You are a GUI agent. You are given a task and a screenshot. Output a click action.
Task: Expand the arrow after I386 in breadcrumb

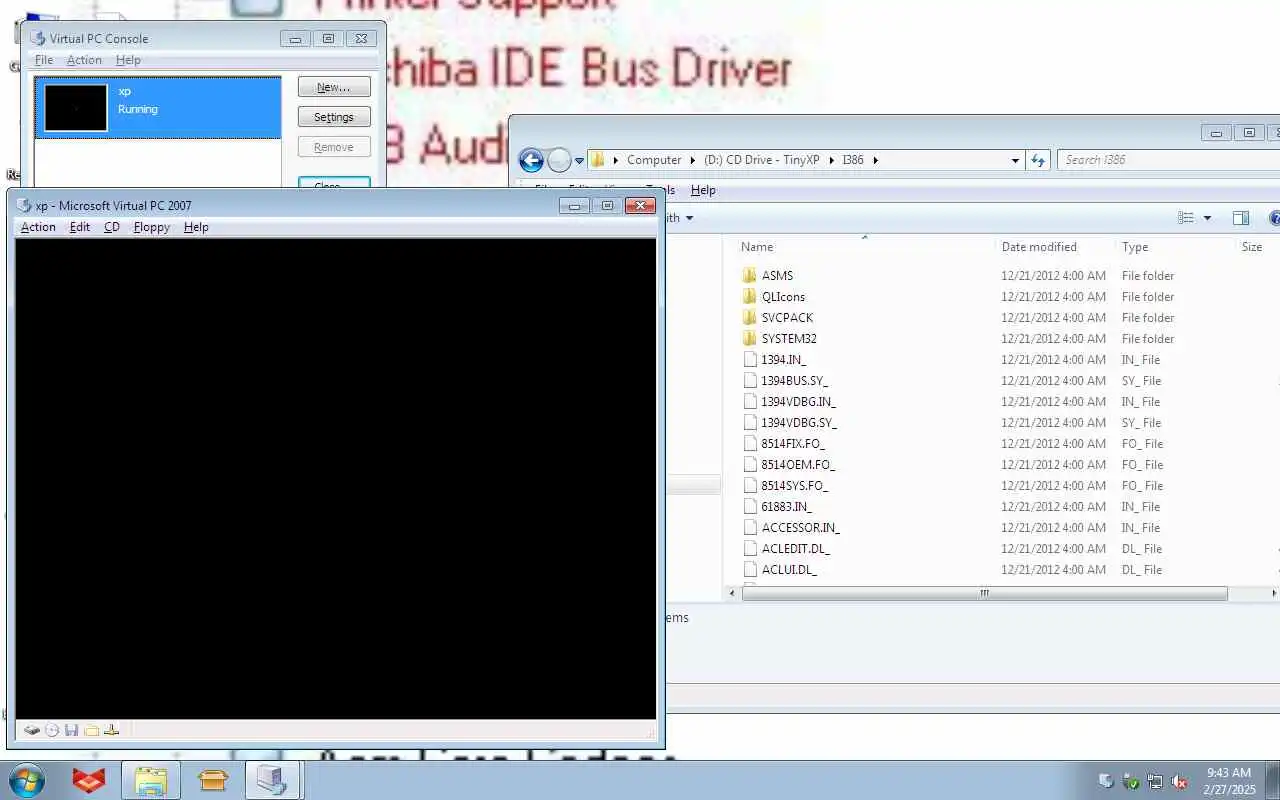click(x=875, y=160)
